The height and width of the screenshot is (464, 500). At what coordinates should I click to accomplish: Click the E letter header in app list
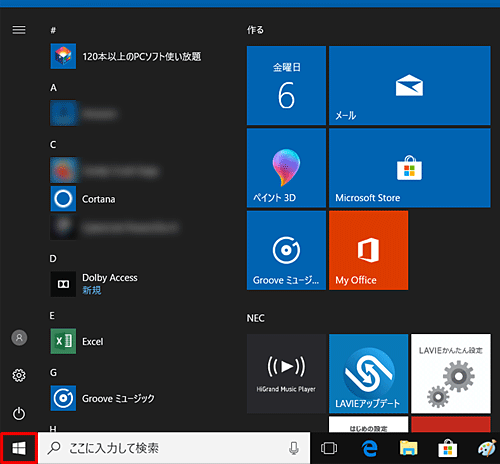click(x=52, y=316)
